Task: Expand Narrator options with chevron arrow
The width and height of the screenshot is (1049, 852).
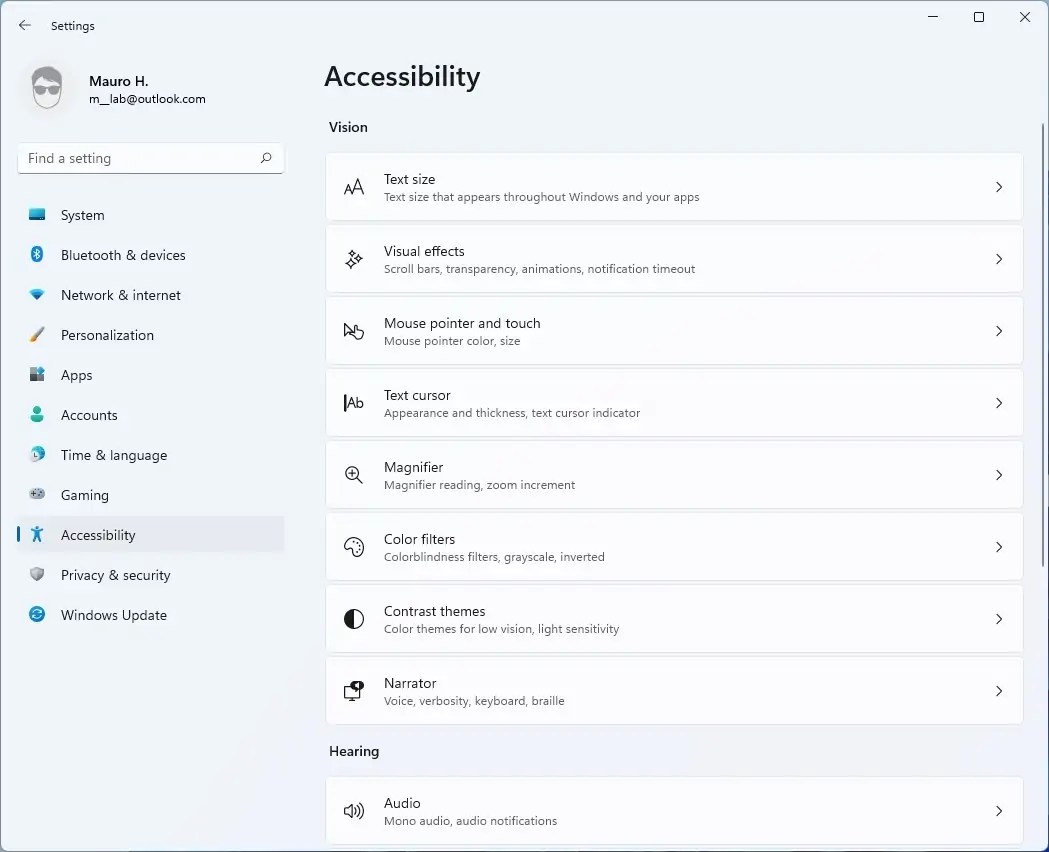Action: [x=998, y=691]
